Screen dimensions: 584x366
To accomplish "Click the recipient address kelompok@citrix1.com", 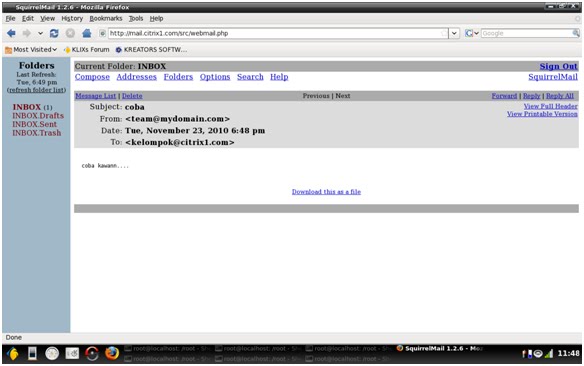I will [x=180, y=142].
